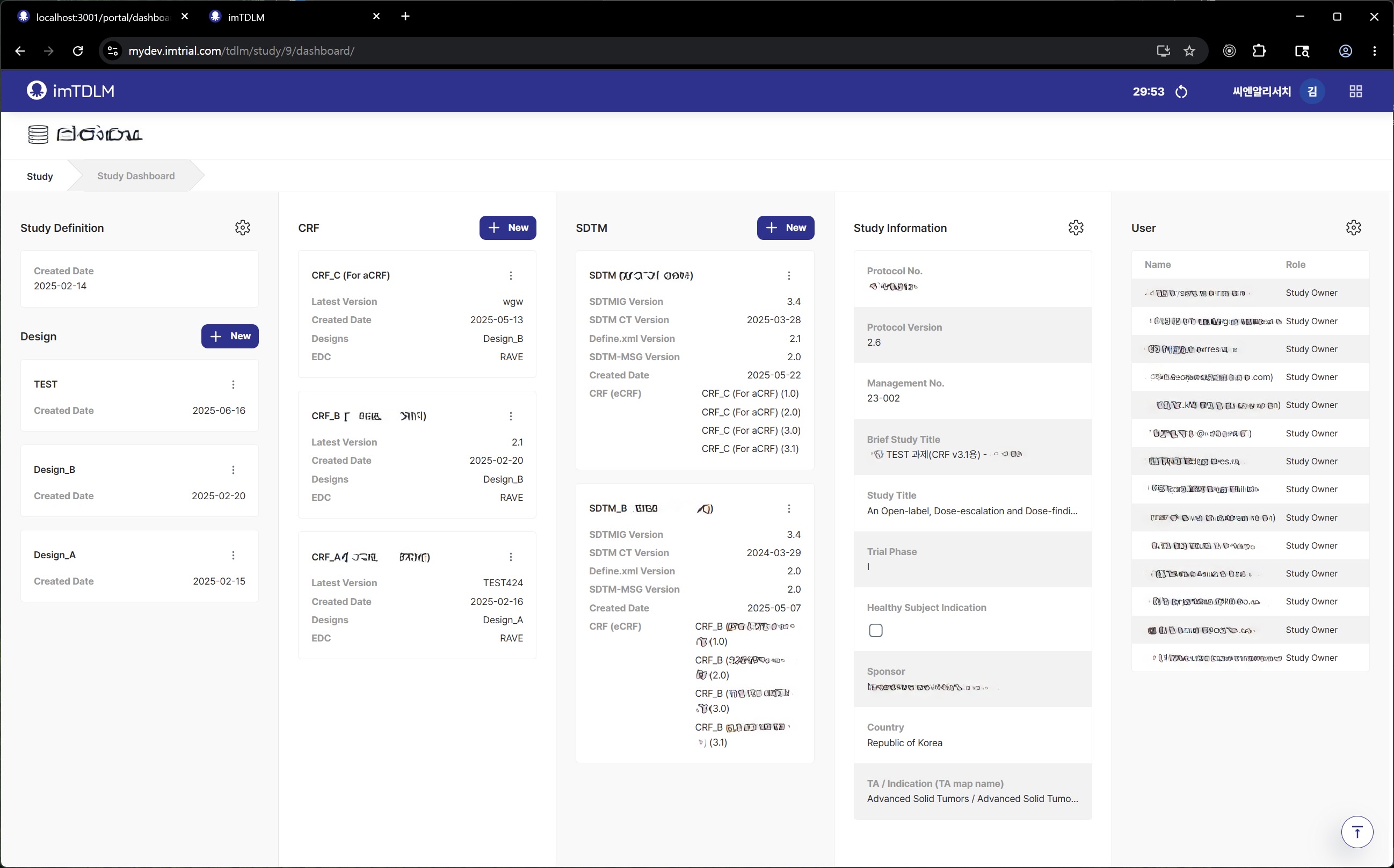Click the imTDLM logo
The image size is (1394, 868).
71,91
